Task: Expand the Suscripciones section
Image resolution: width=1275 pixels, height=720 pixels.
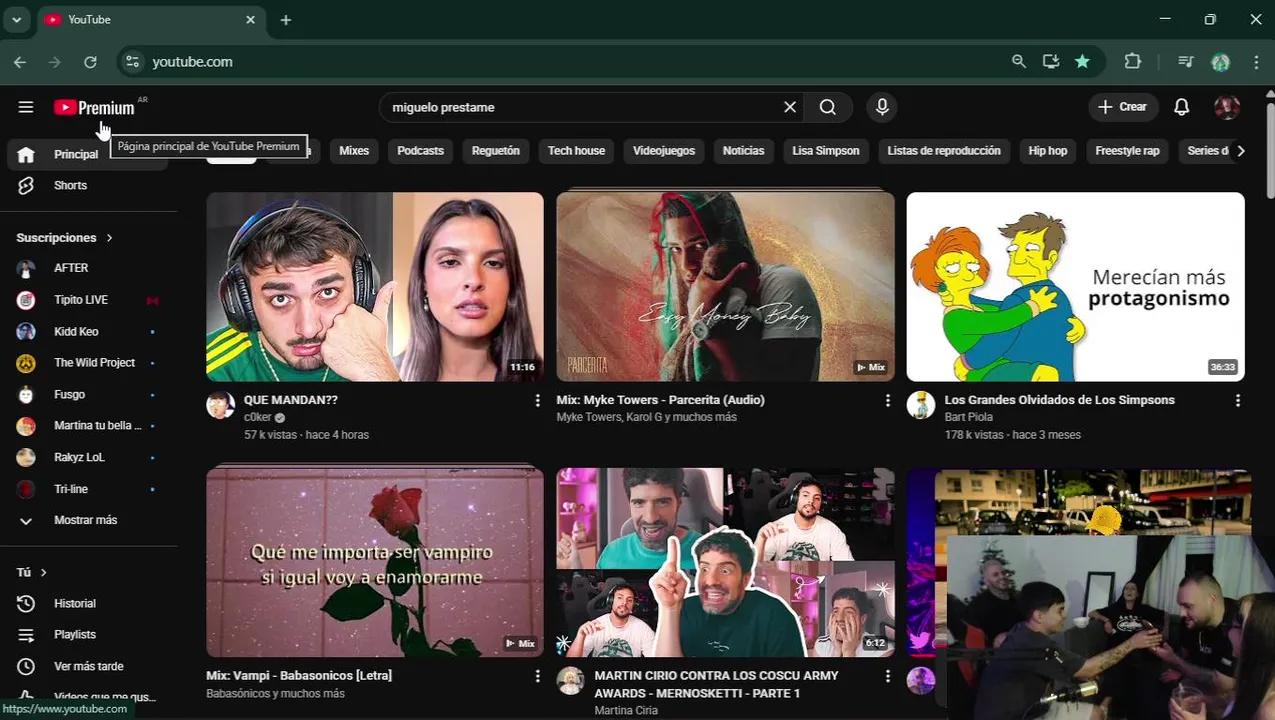Action: coord(64,238)
